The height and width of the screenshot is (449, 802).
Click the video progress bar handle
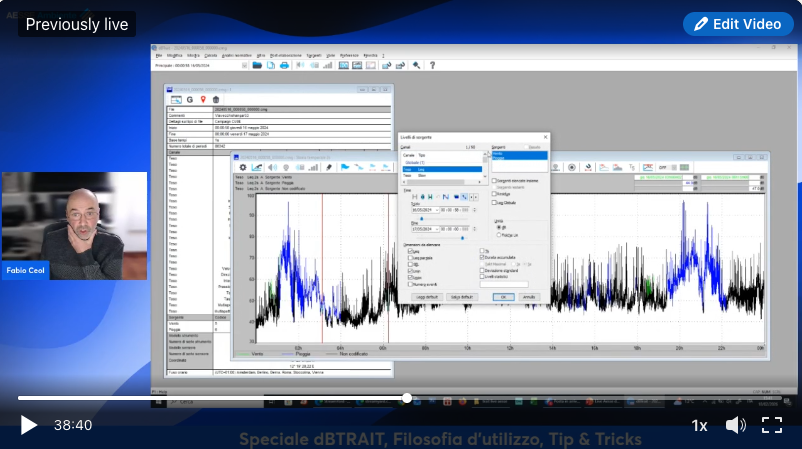pos(407,398)
